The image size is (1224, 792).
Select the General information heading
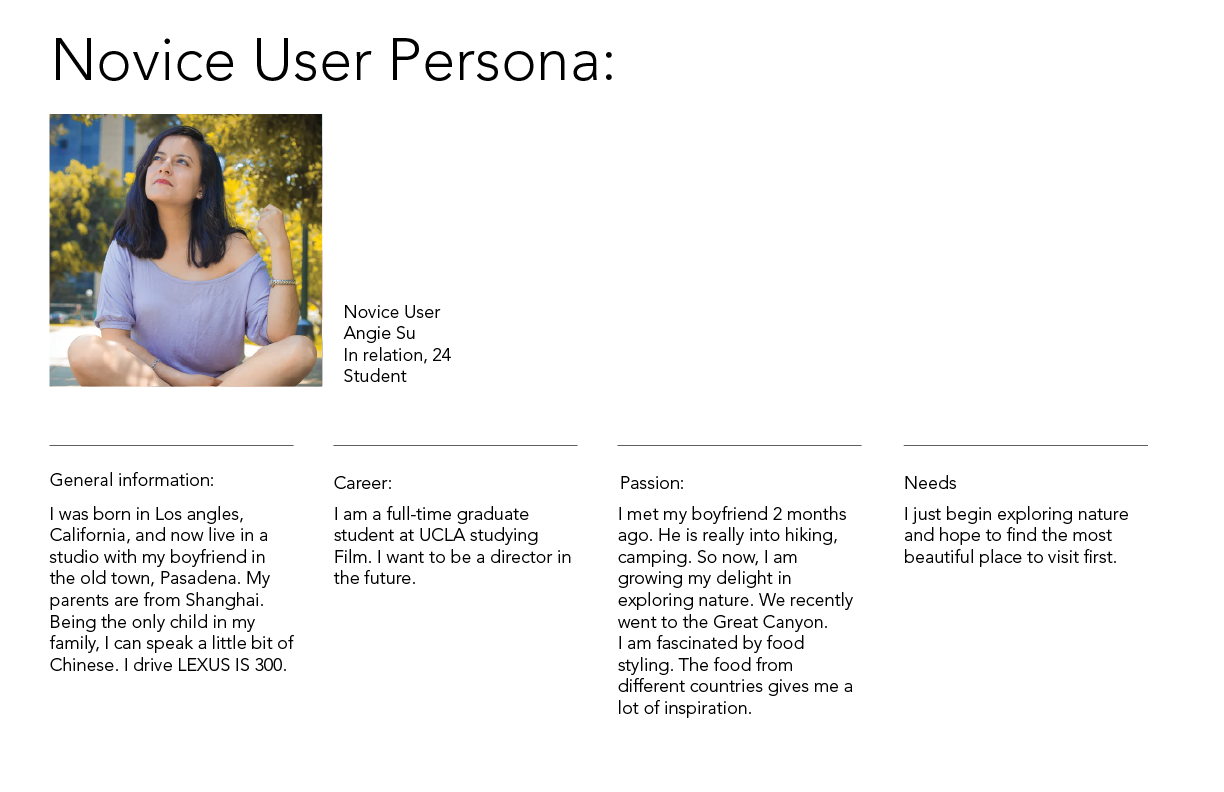coord(132,481)
